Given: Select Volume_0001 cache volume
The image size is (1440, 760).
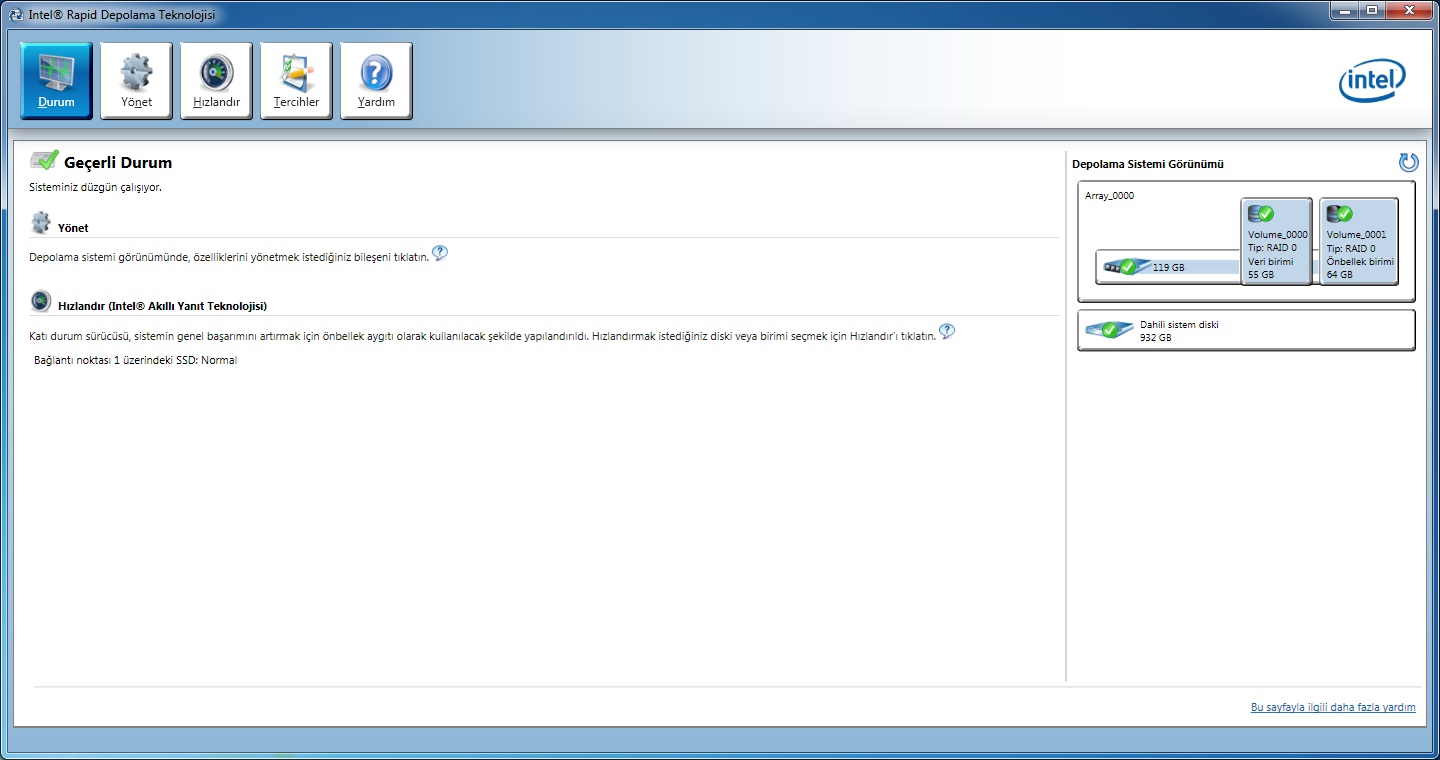Looking at the screenshot, I should pos(1359,241).
